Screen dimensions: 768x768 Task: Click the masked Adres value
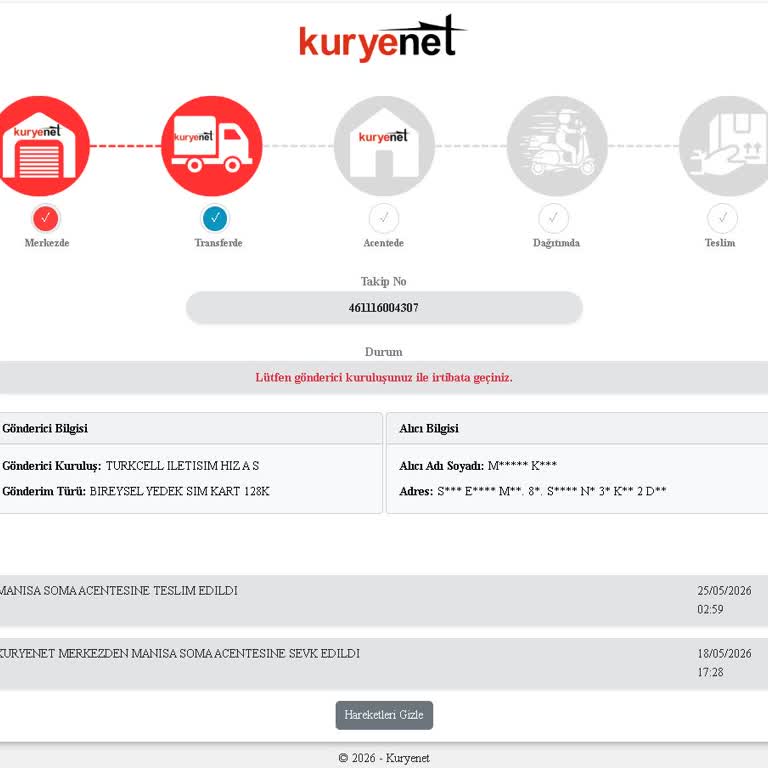[x=552, y=491]
